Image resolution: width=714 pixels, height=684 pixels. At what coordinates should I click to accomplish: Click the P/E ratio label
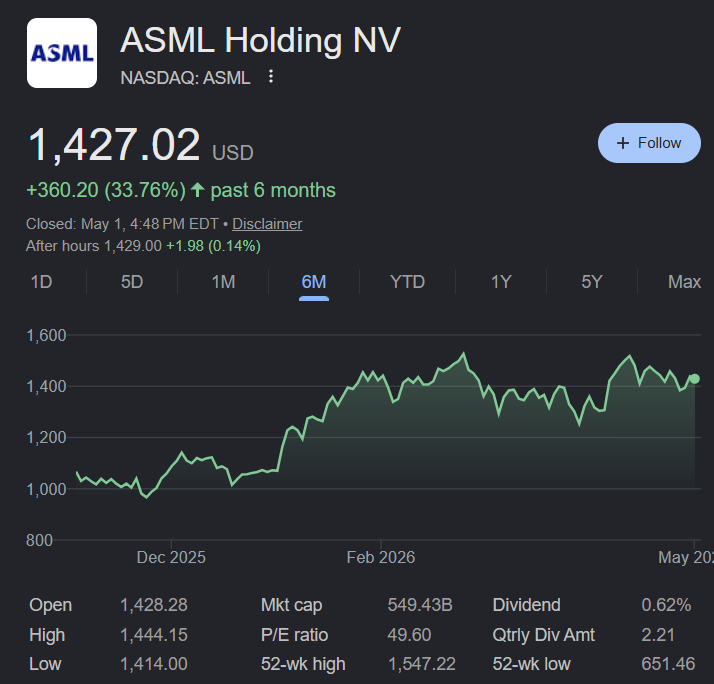pos(295,635)
